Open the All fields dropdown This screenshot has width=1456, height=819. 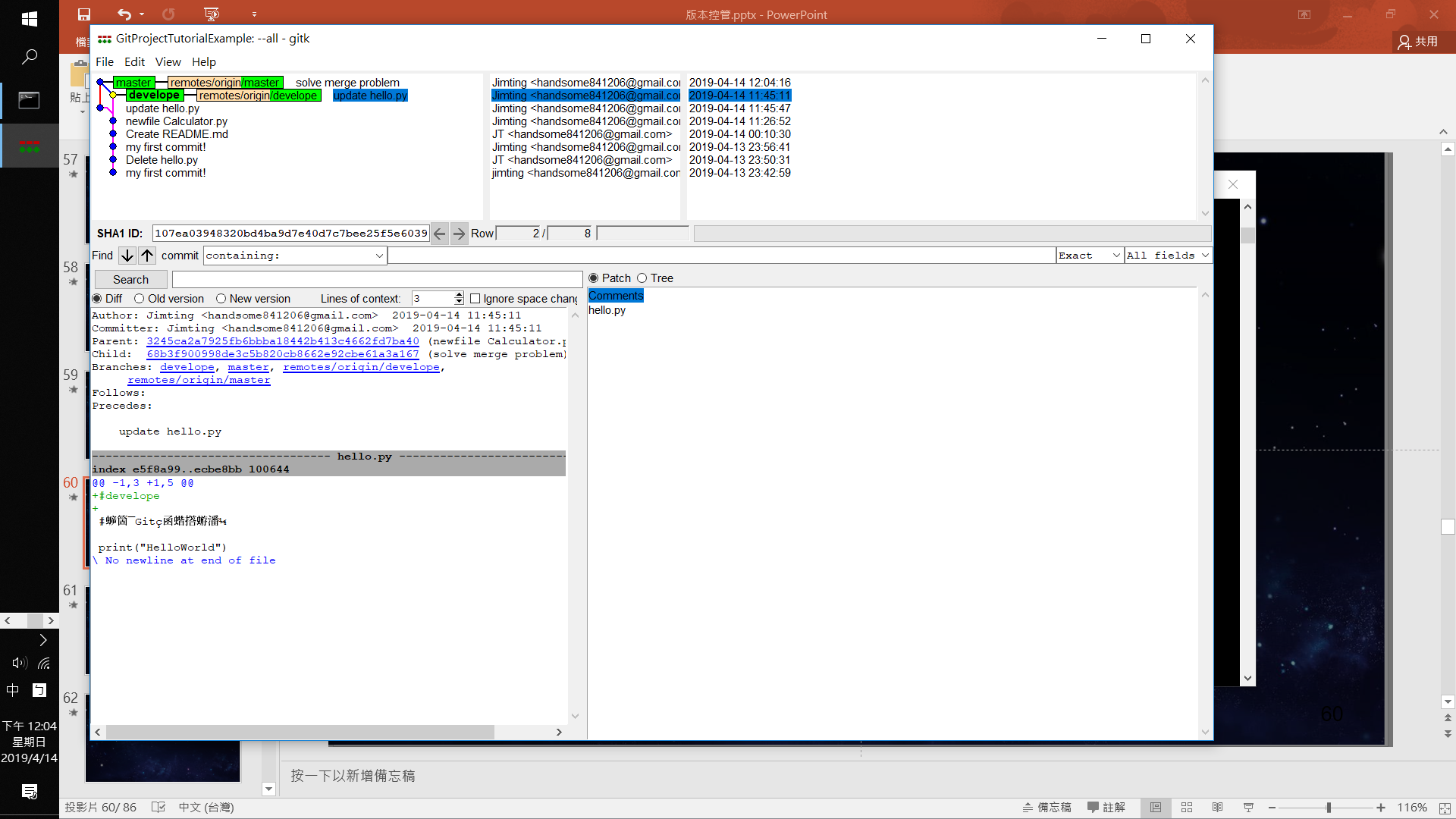tap(1205, 256)
